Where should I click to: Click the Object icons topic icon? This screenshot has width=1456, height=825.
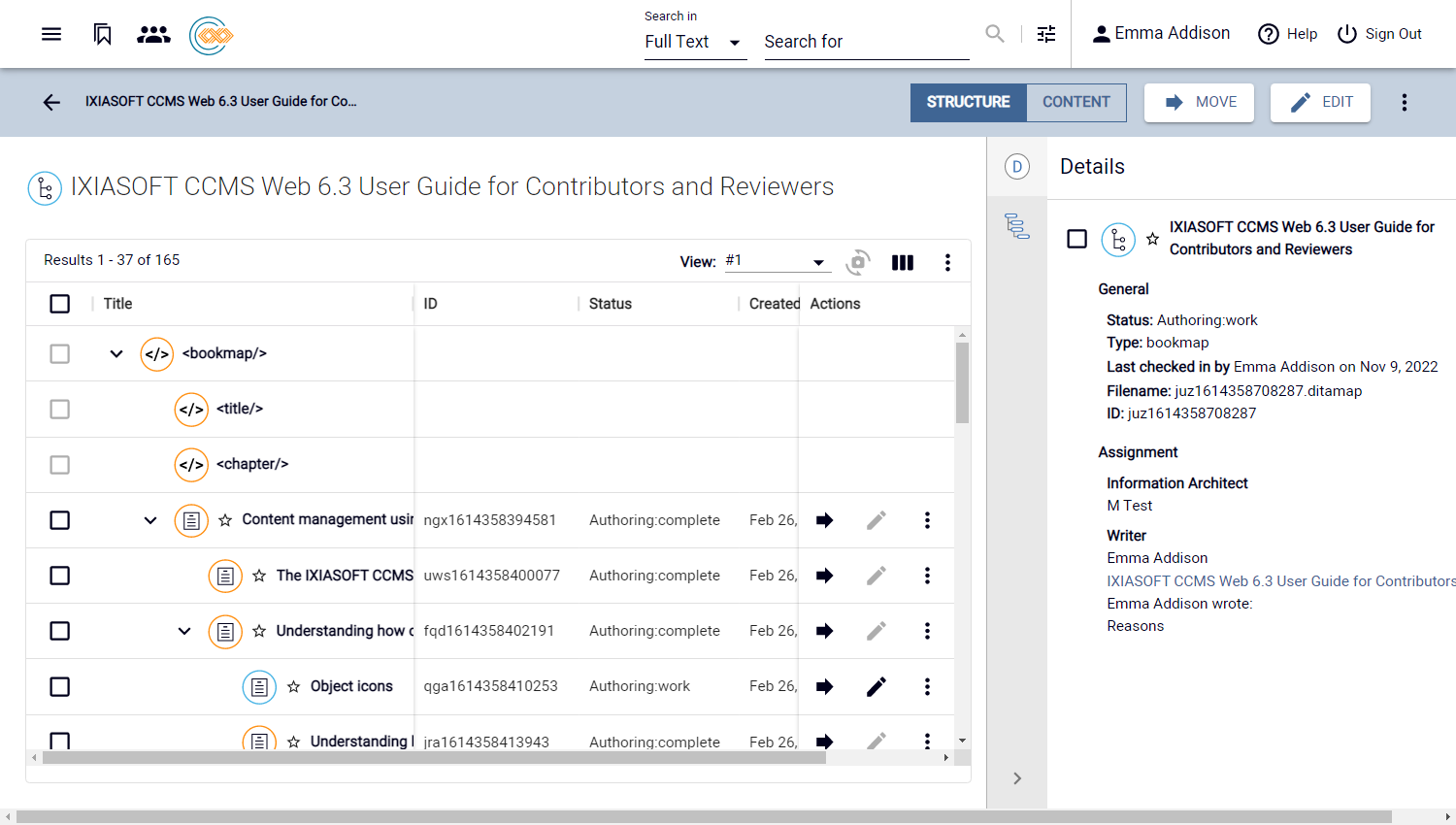(x=259, y=687)
